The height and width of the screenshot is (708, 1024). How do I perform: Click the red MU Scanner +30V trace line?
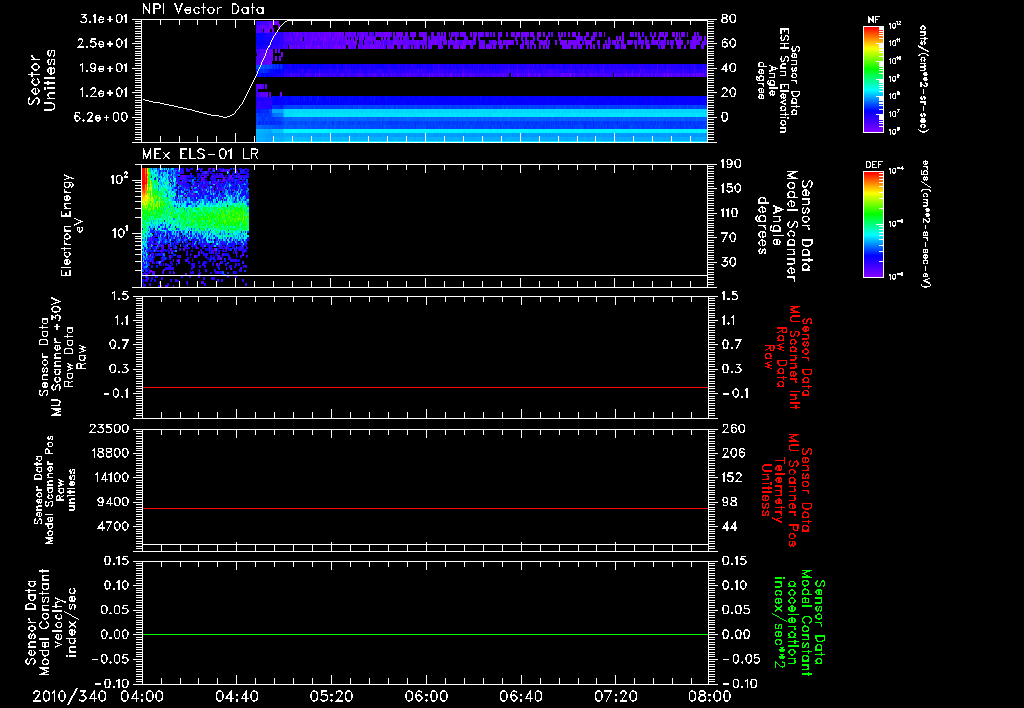424,387
